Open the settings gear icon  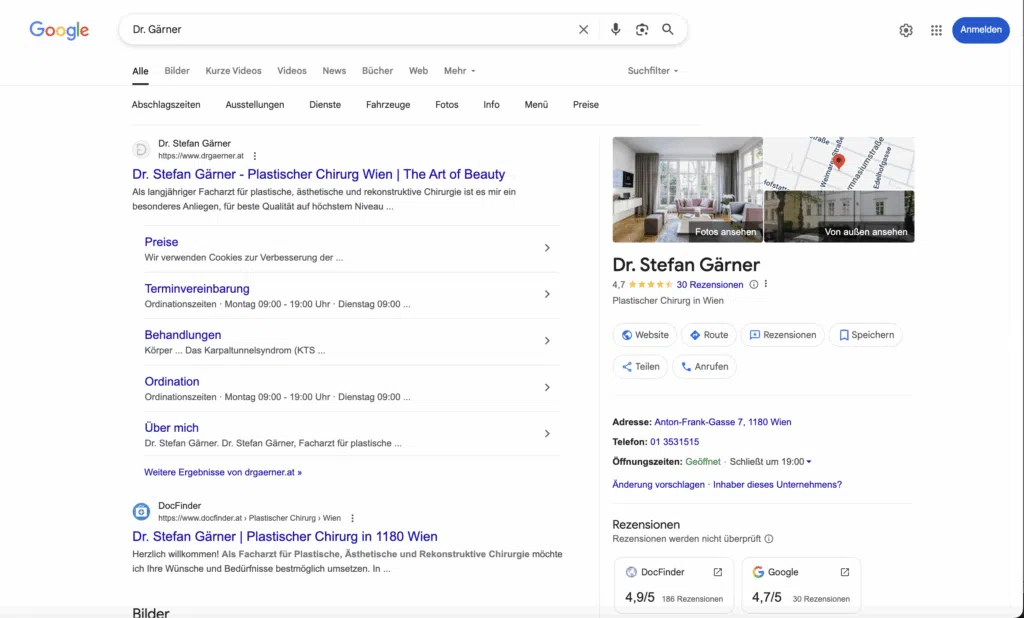pos(906,30)
